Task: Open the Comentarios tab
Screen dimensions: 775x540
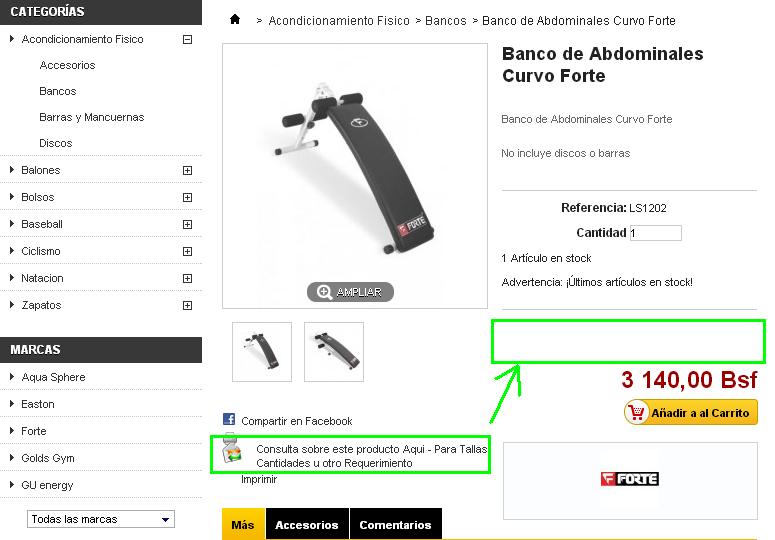Action: click(395, 525)
